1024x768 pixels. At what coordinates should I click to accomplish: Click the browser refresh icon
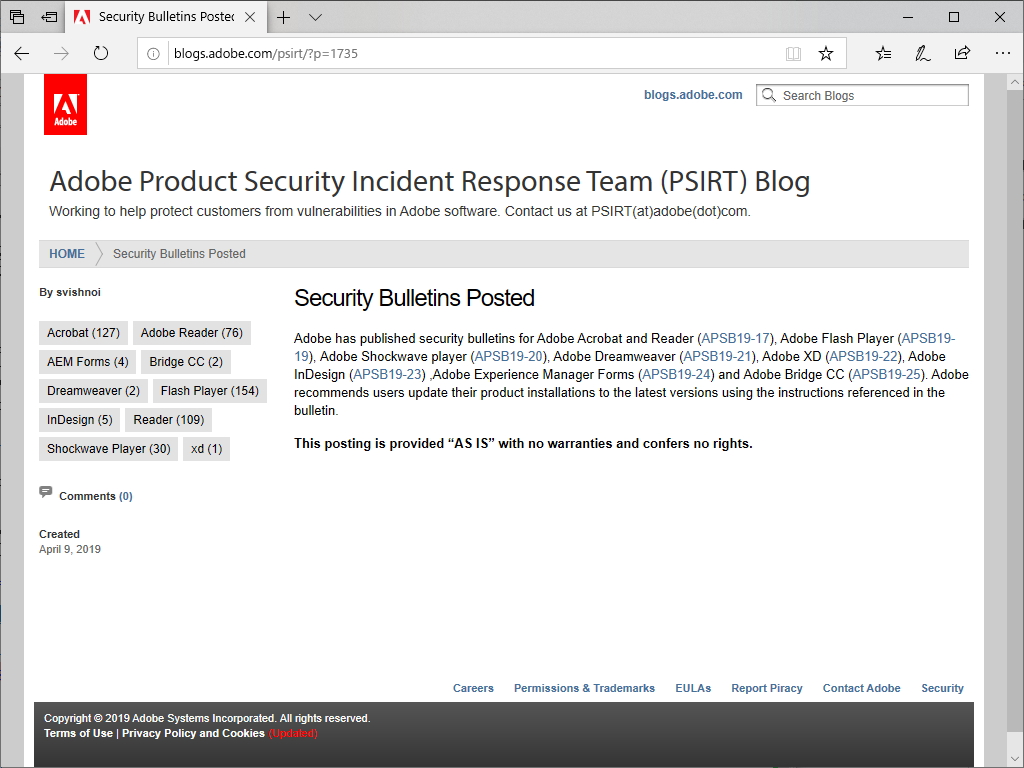pos(101,54)
